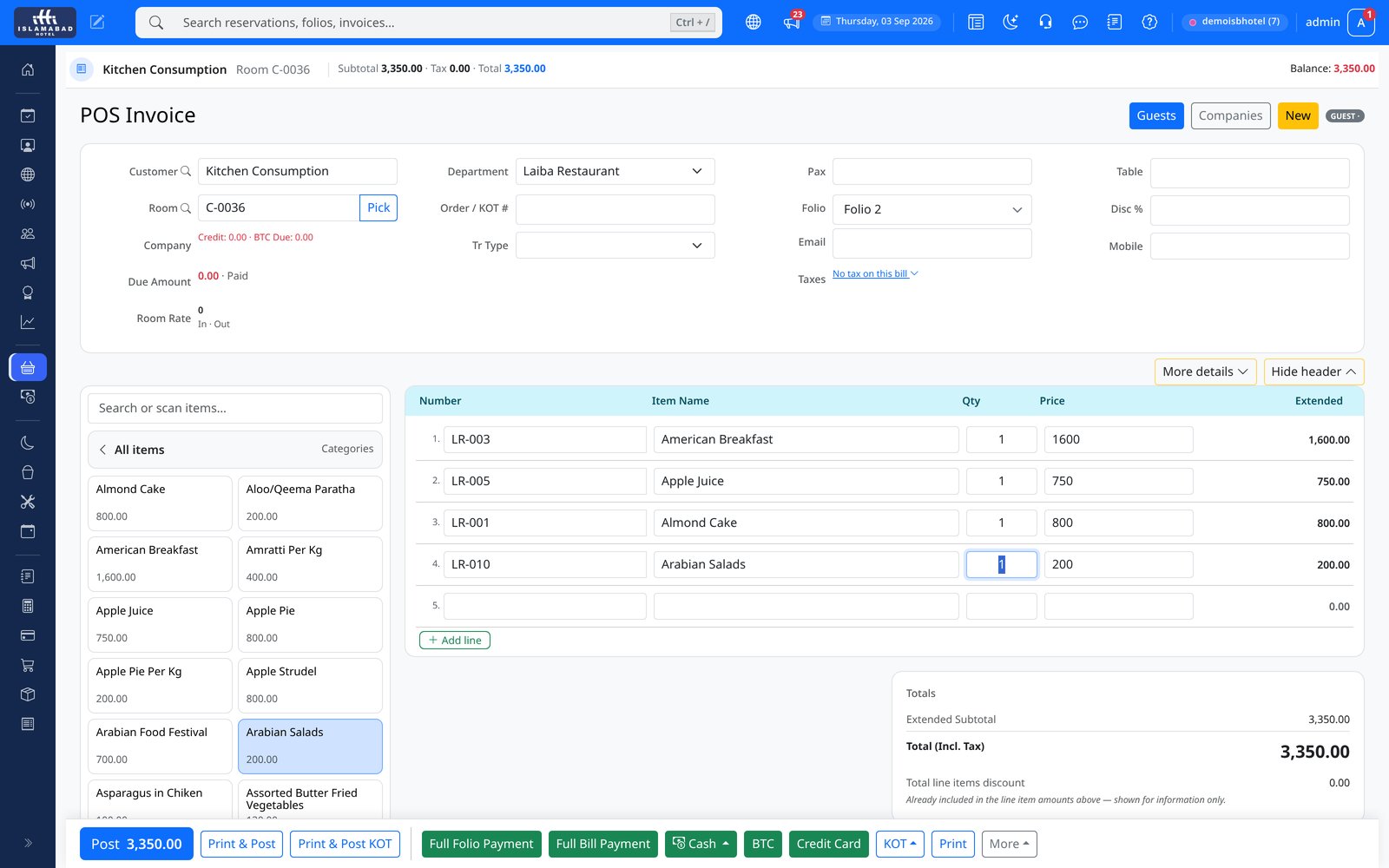Image resolution: width=1389 pixels, height=868 pixels.
Task: Click No tax on this bill link
Action: click(x=874, y=273)
